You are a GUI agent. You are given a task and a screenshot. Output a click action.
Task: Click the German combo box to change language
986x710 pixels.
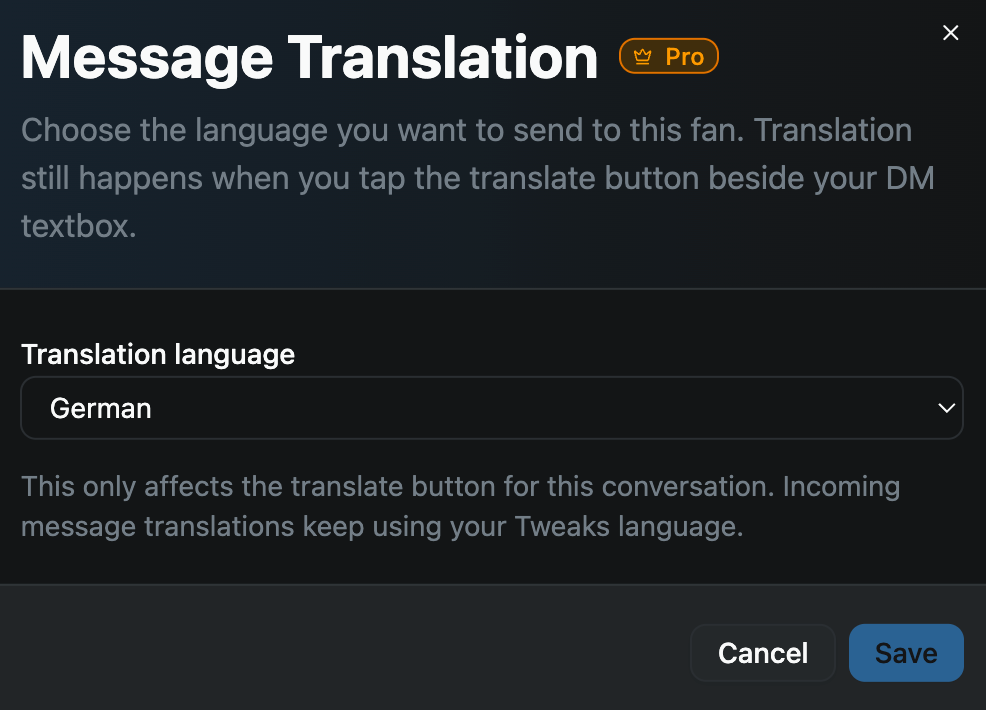492,408
